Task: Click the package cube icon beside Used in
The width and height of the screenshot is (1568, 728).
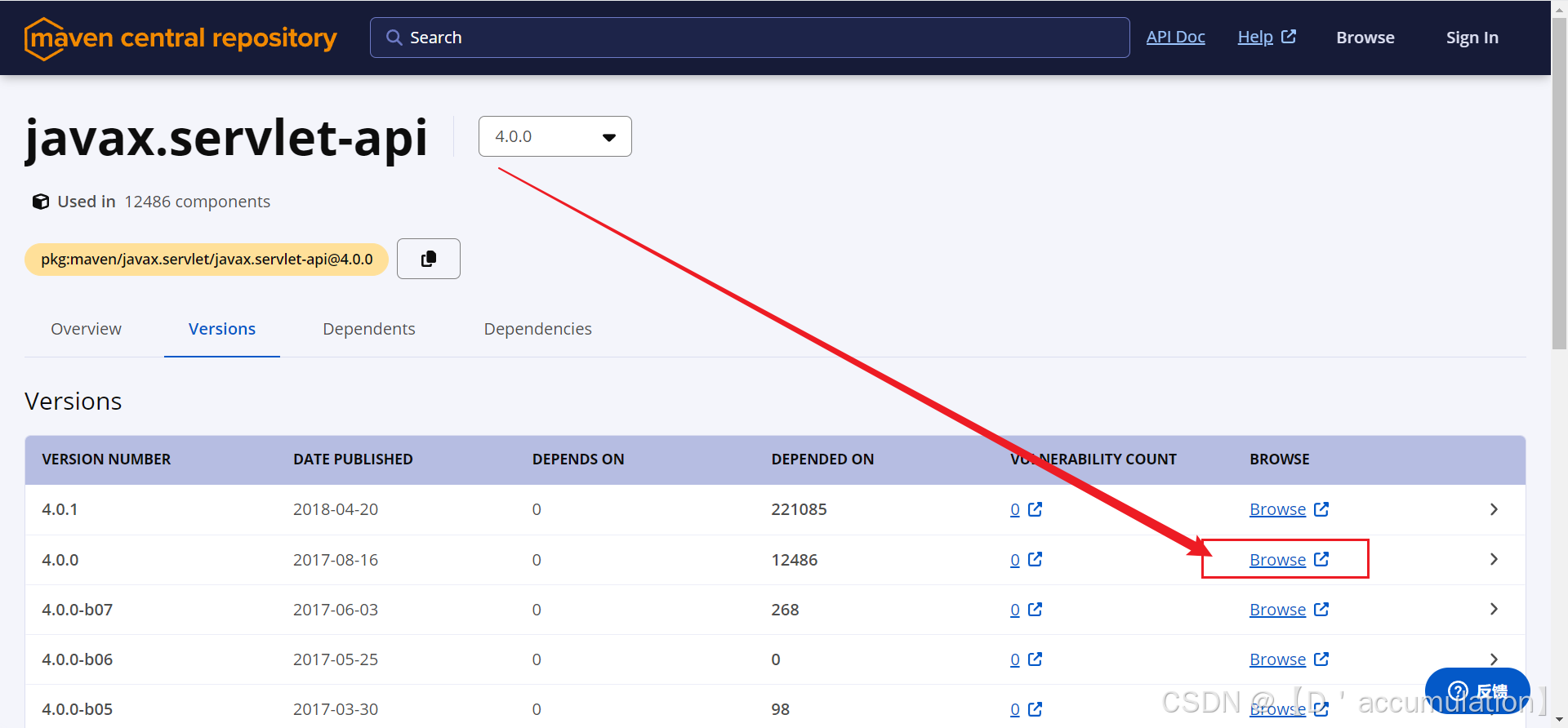Action: coord(41,202)
